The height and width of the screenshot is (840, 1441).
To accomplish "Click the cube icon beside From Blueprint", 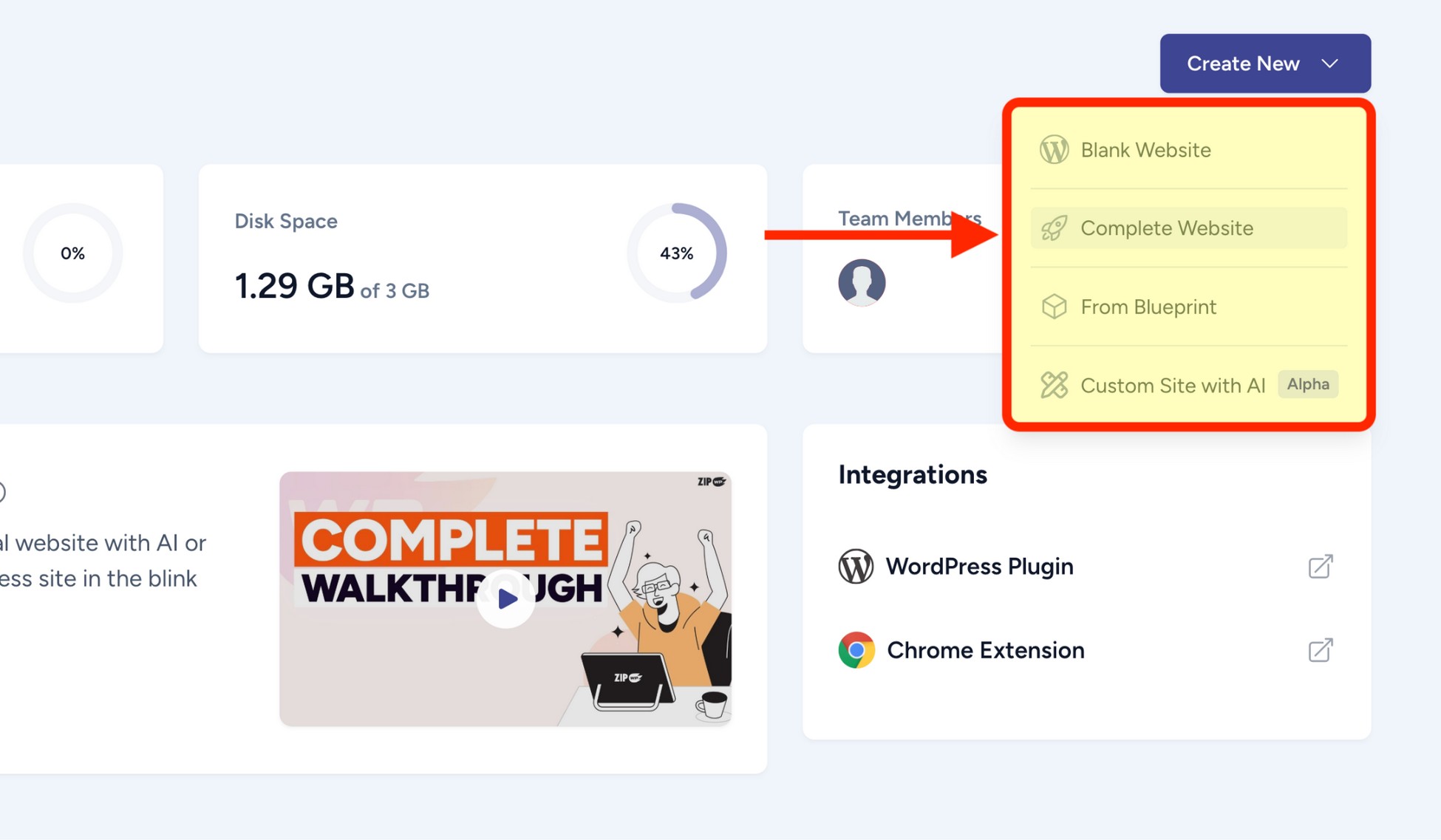I will (x=1055, y=307).
